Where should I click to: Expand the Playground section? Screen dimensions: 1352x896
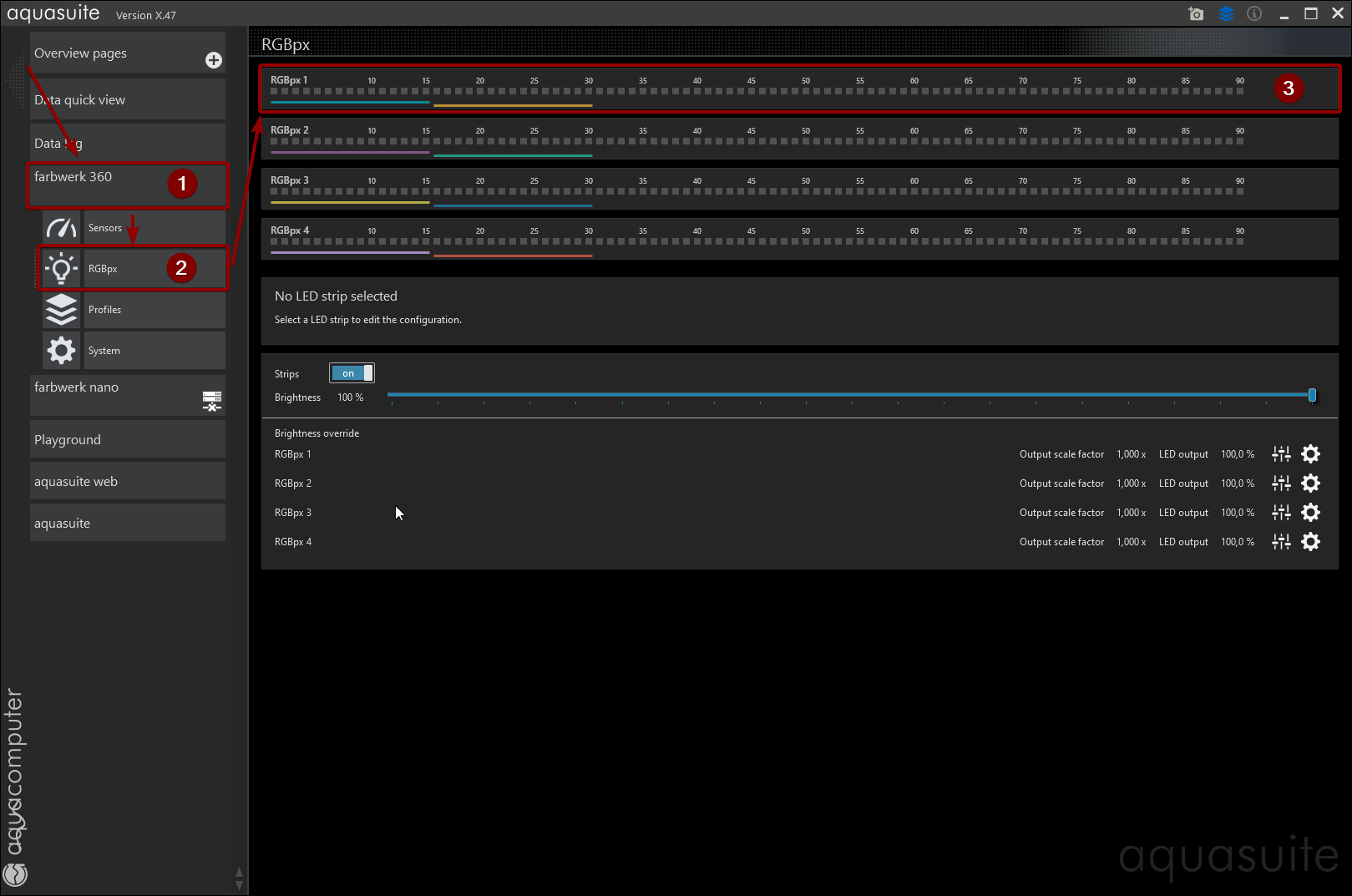pos(127,440)
